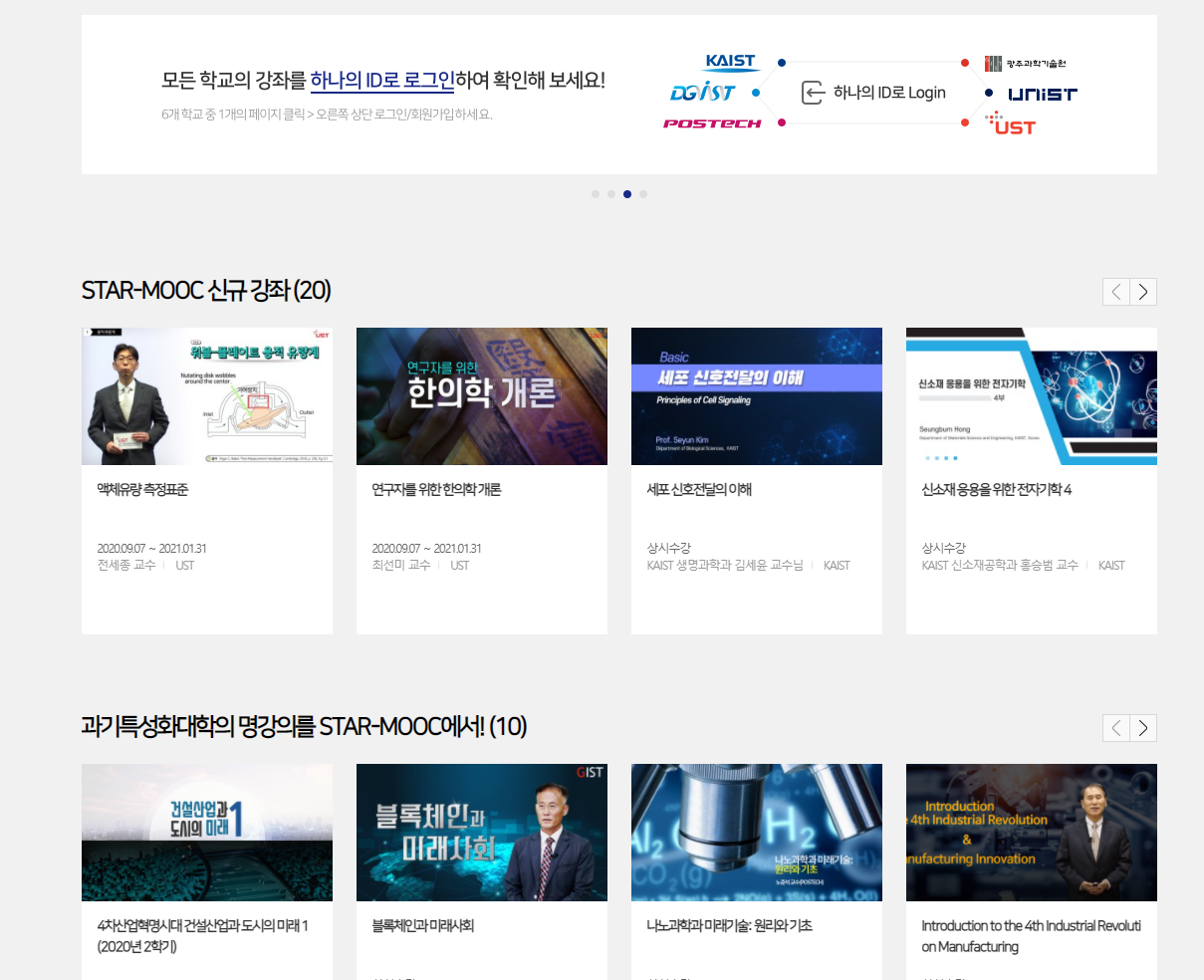This screenshot has height=980, width=1204.
Task: Select the fourth banner carousel dot
Action: [x=643, y=194]
